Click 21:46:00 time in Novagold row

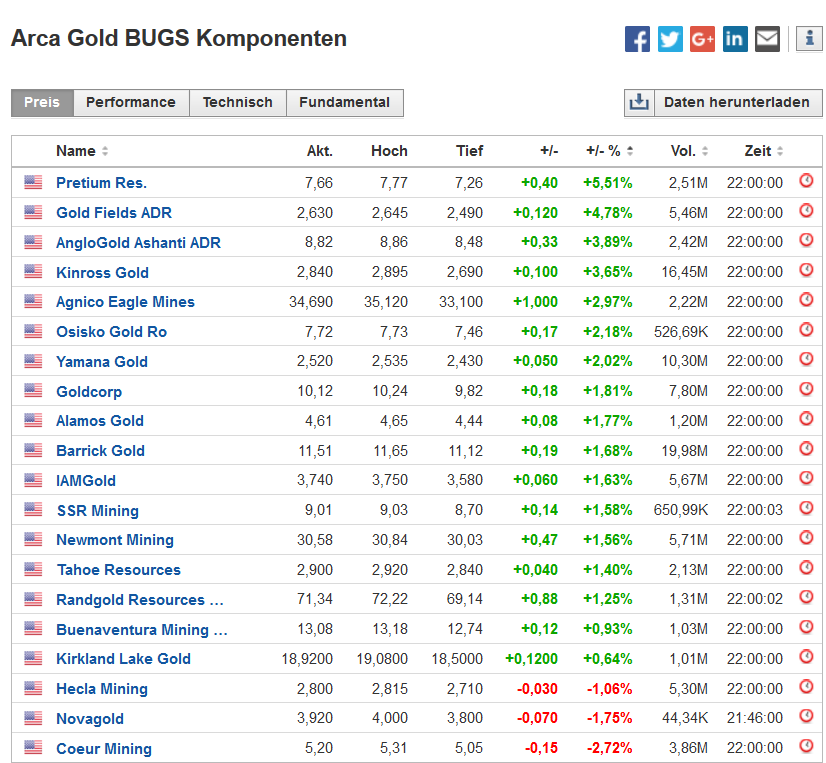click(x=755, y=718)
